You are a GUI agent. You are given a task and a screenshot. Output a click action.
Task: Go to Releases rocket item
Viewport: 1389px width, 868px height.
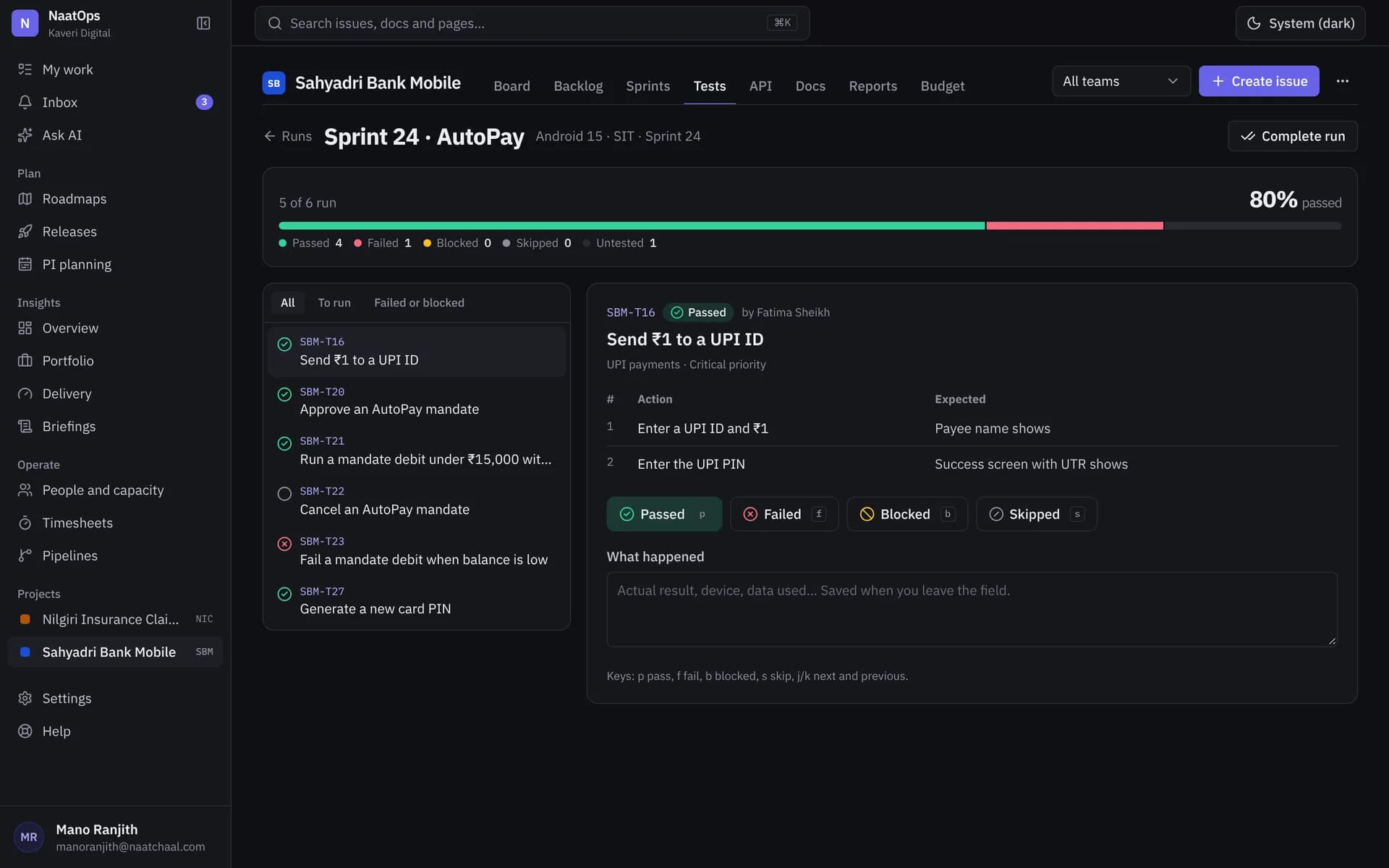tap(115, 231)
